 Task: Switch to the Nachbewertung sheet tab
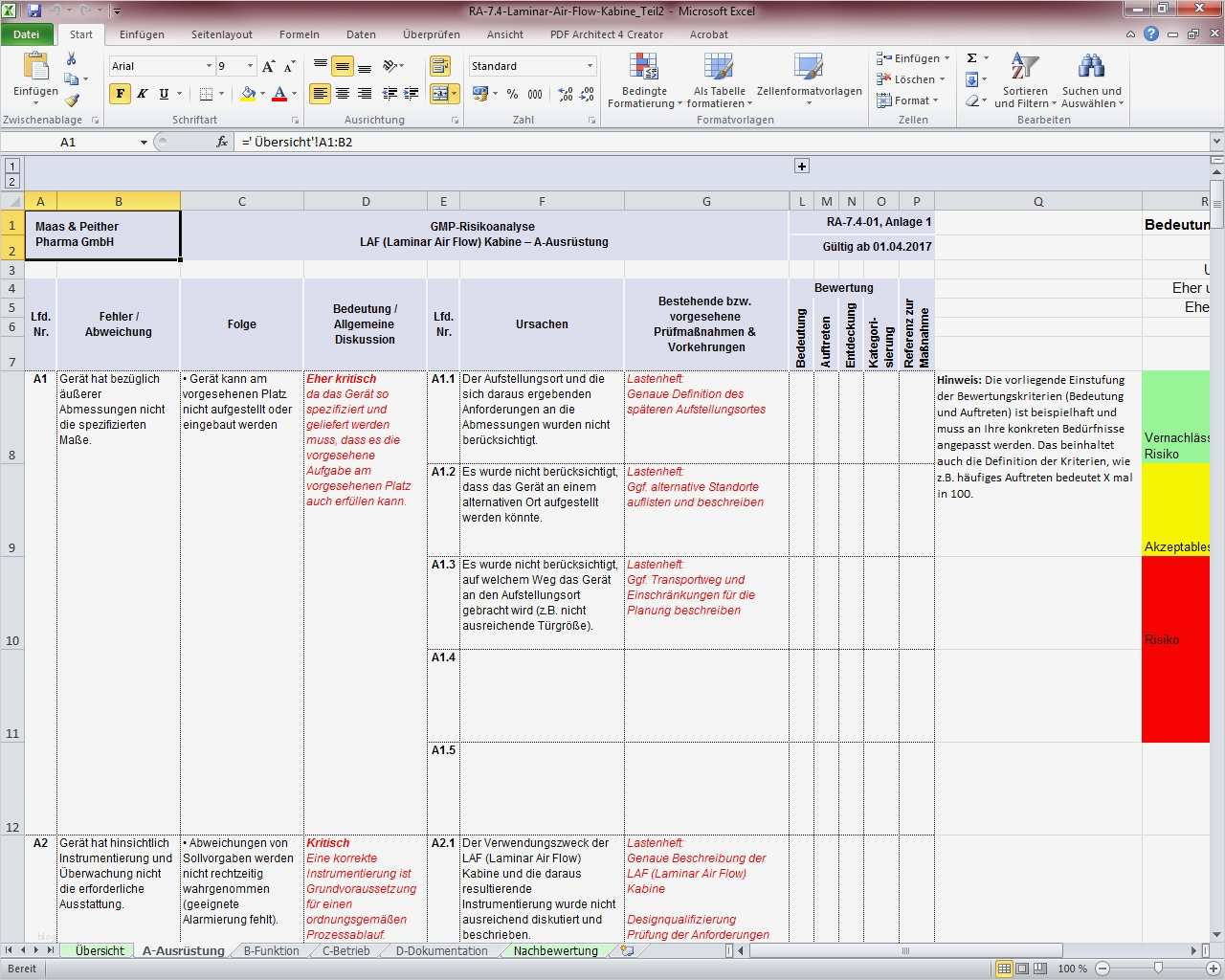point(553,950)
